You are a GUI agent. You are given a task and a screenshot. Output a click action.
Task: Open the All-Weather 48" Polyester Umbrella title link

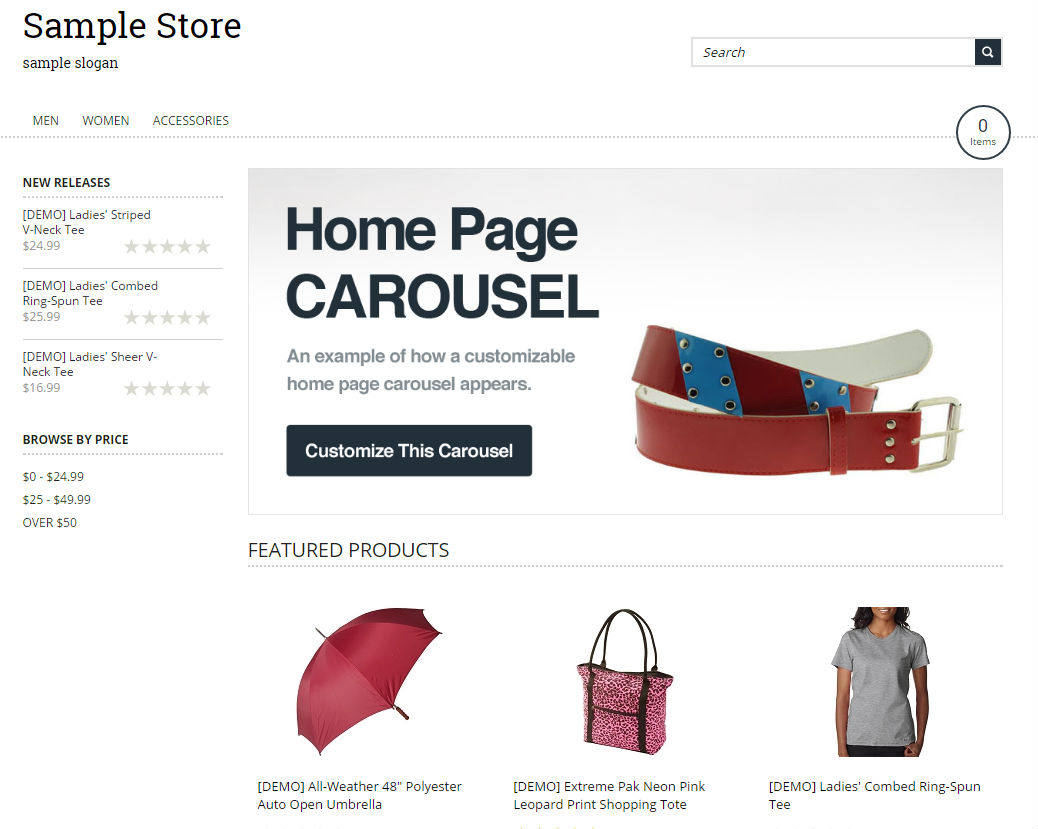(359, 795)
